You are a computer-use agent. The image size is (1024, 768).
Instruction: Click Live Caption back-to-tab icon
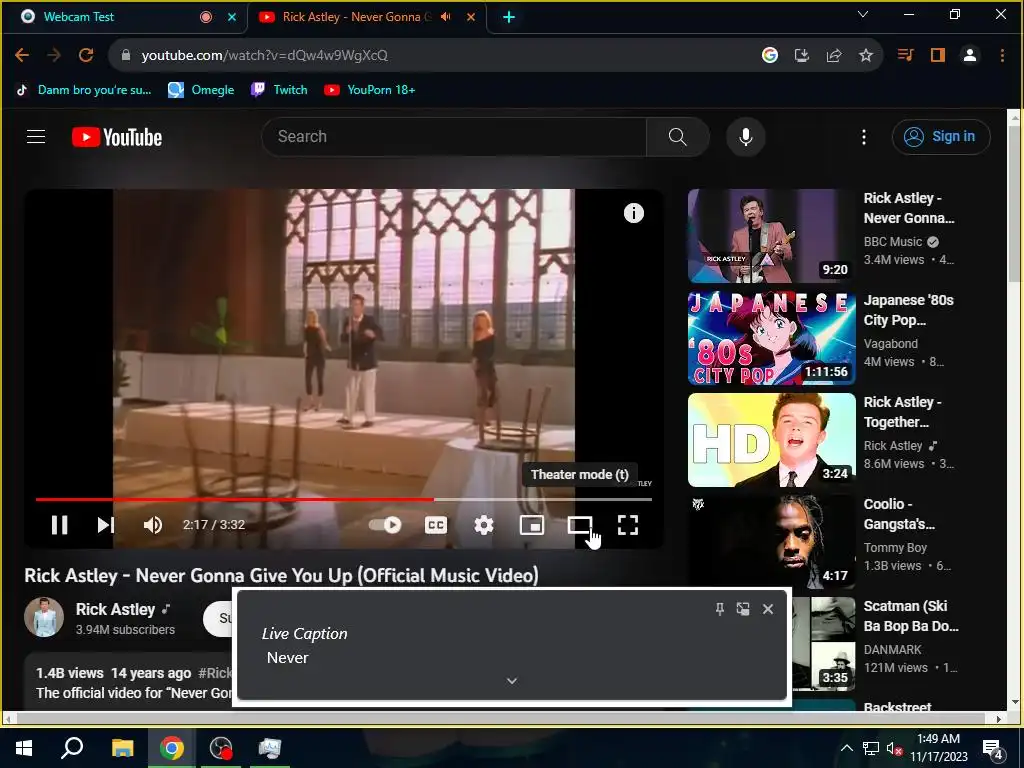(x=743, y=609)
